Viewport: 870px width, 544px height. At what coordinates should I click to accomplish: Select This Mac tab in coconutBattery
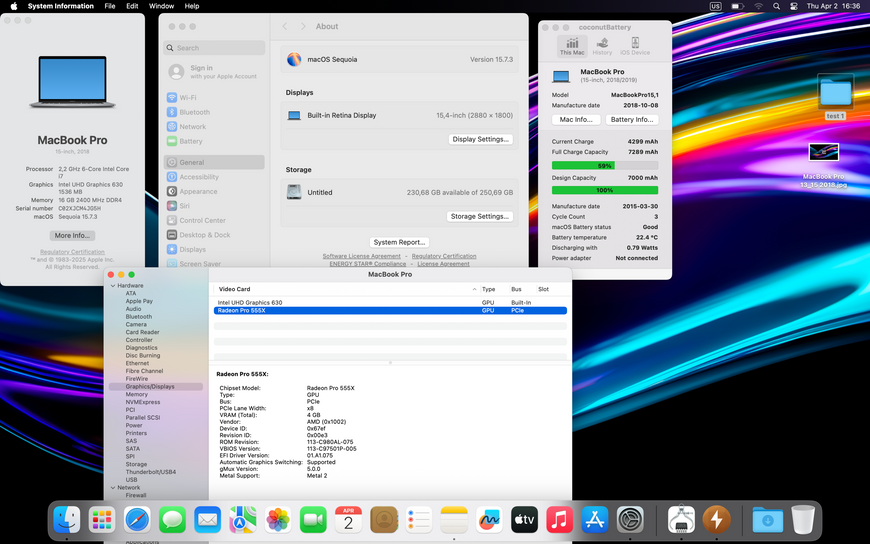[572, 46]
